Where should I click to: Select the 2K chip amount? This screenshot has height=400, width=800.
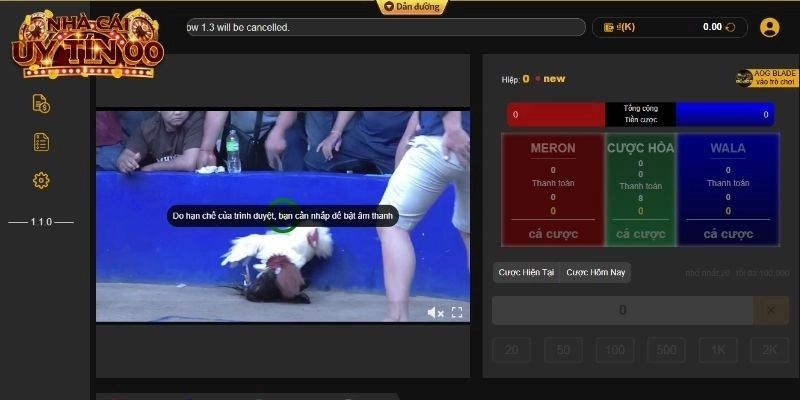[769, 350]
